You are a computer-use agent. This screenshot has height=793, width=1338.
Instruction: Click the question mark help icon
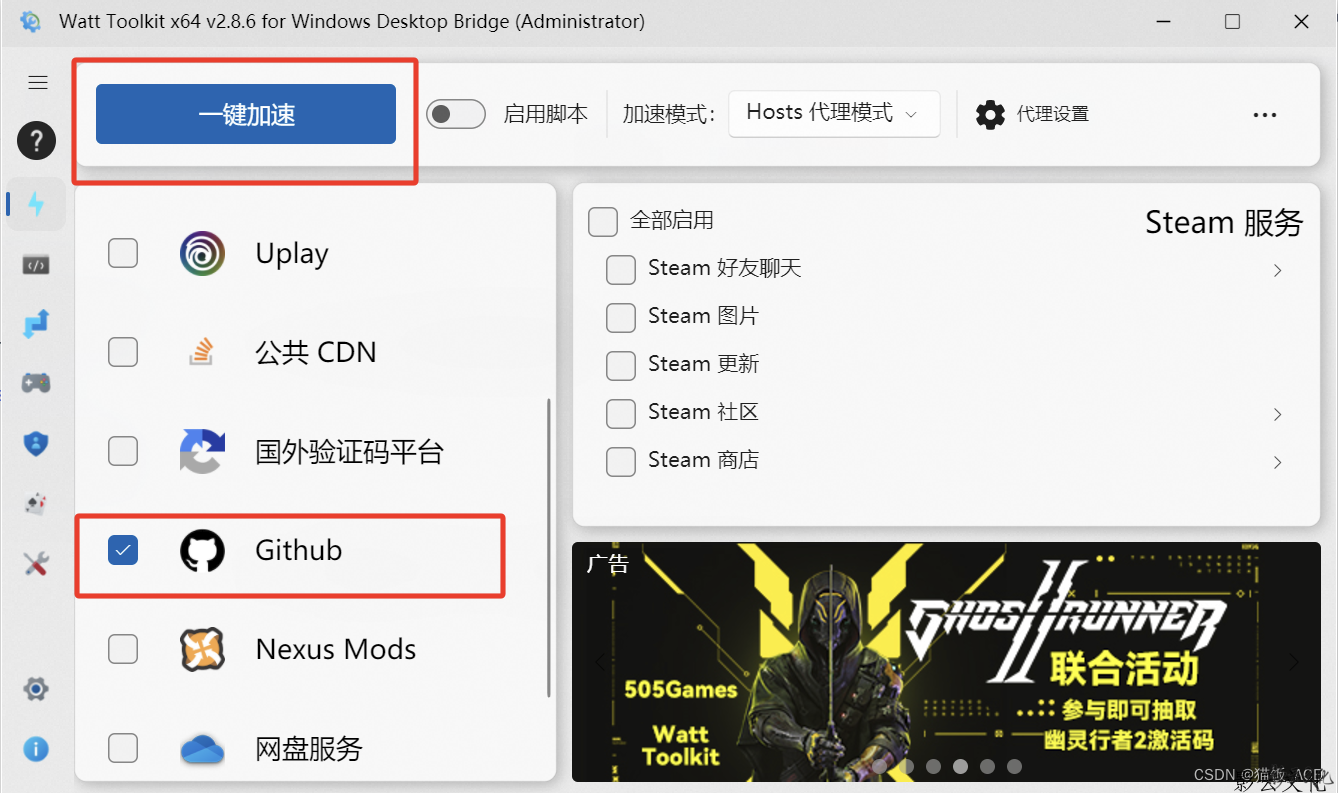(x=36, y=141)
